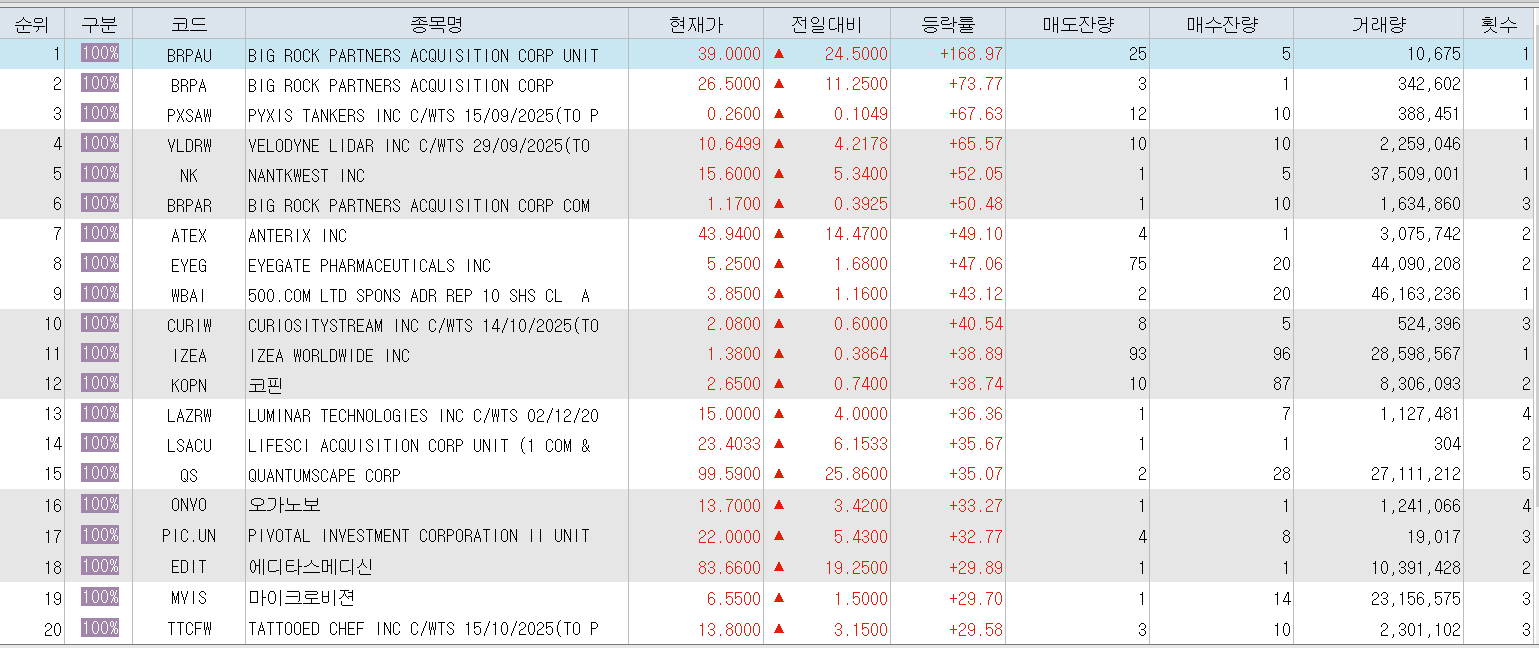Select the ONVO ticker code

[190, 506]
